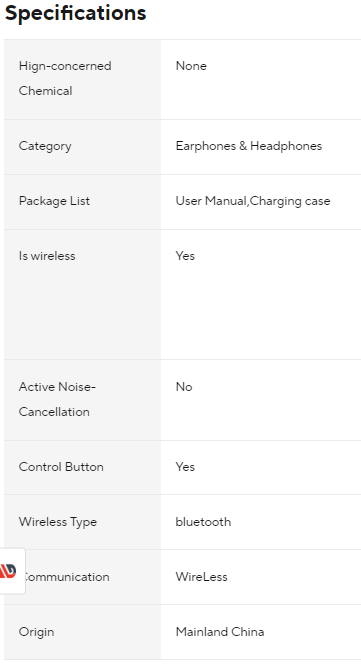
Task: Click the Is wireless label
Action: pyautogui.click(x=47, y=256)
